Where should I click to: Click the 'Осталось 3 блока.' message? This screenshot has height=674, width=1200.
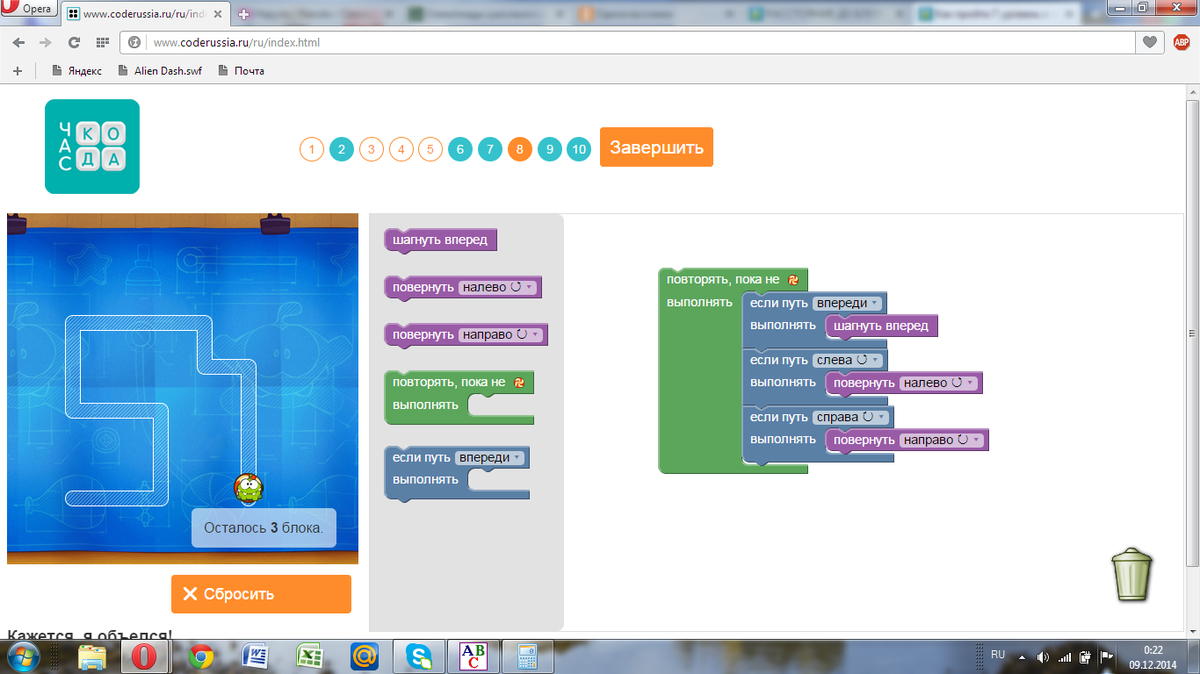coord(264,528)
